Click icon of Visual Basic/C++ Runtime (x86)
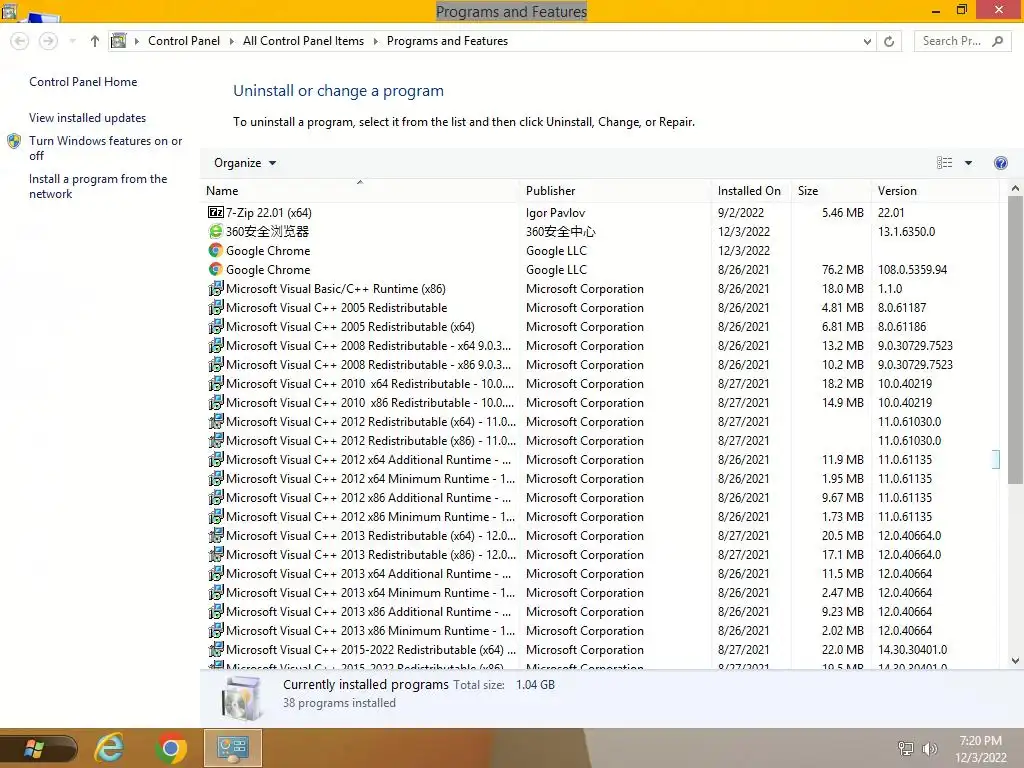1024x768 pixels. coord(216,288)
